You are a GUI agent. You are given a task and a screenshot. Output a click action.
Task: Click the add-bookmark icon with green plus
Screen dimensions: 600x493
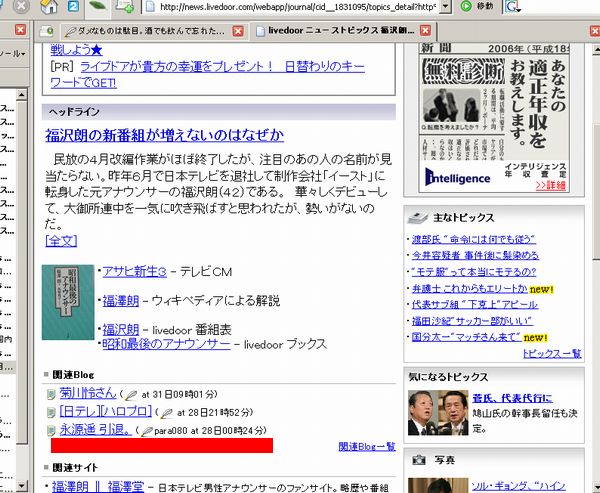click(125, 6)
